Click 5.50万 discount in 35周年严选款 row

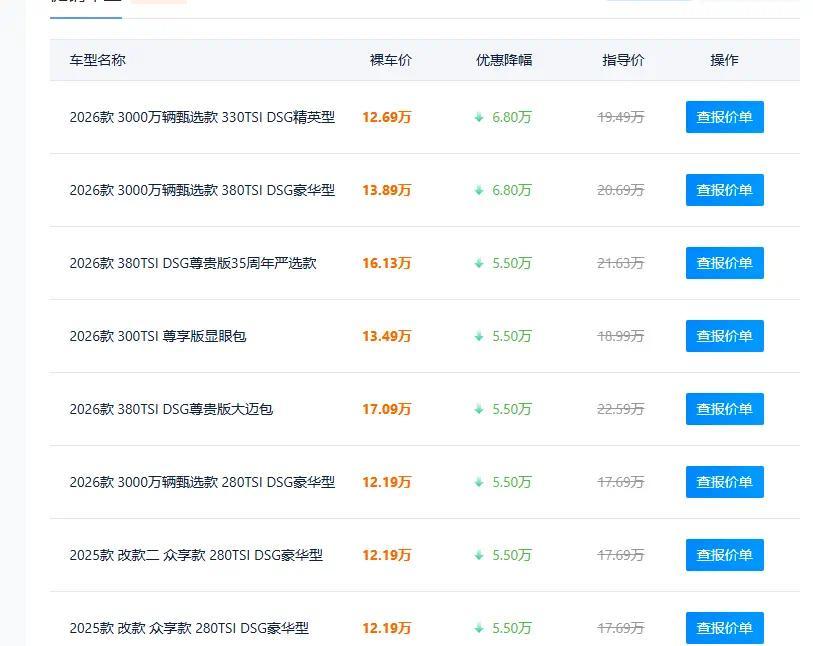512,263
